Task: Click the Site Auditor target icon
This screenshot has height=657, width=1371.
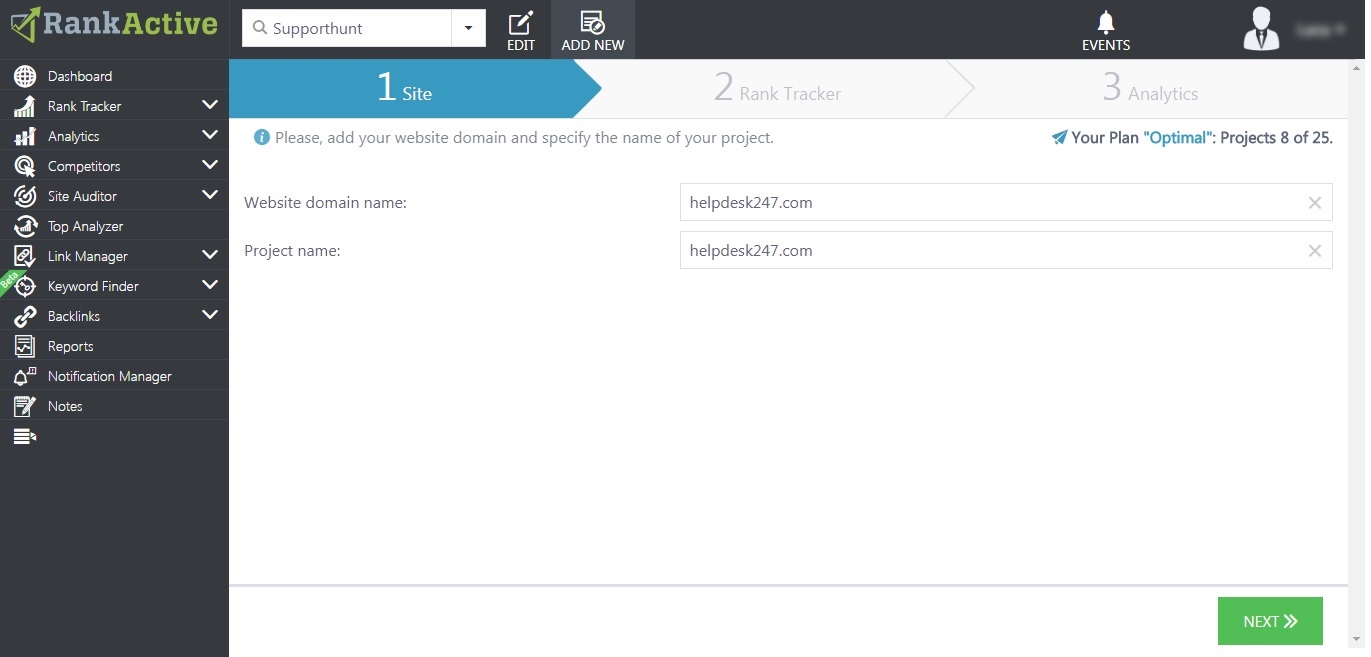Action: [x=25, y=196]
